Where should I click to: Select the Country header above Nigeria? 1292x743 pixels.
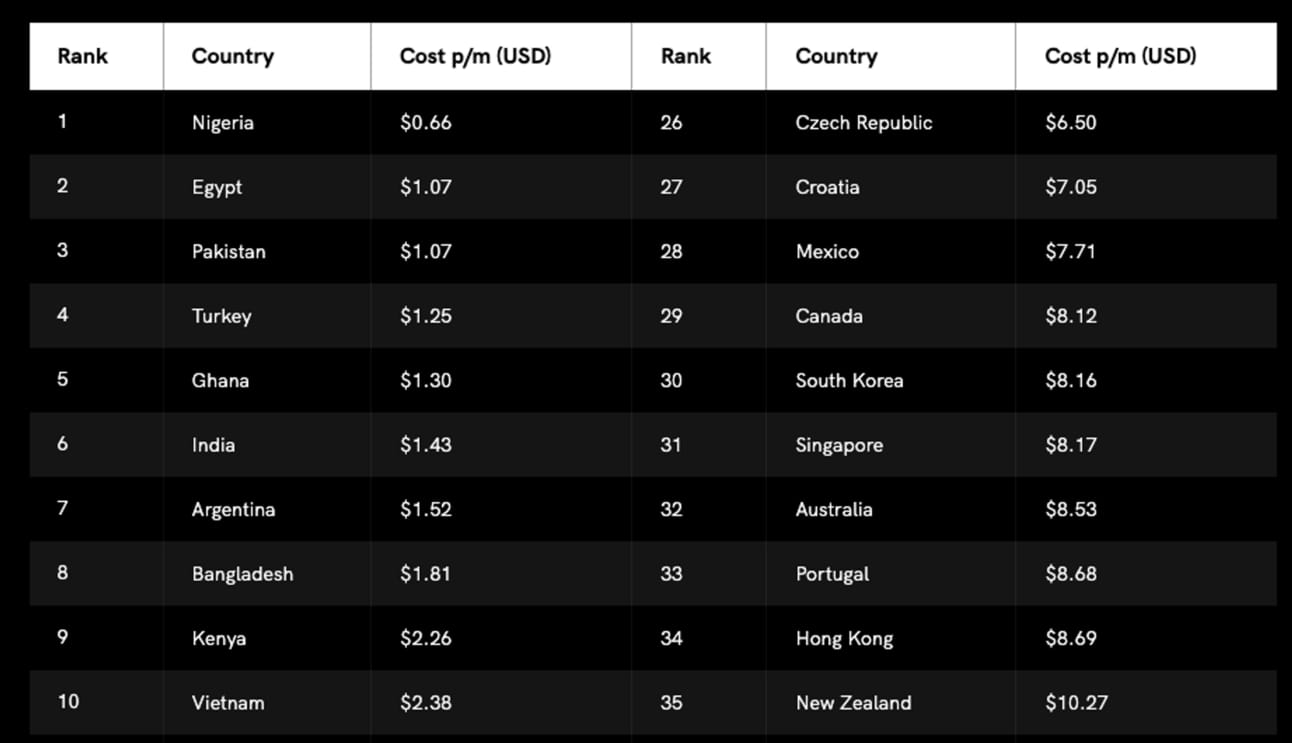(x=233, y=56)
